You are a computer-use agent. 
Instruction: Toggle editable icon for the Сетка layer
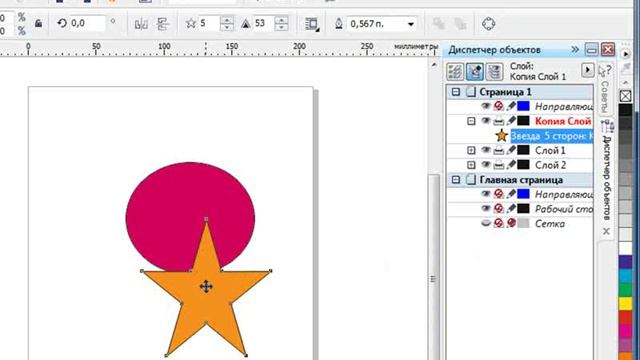[x=511, y=223]
